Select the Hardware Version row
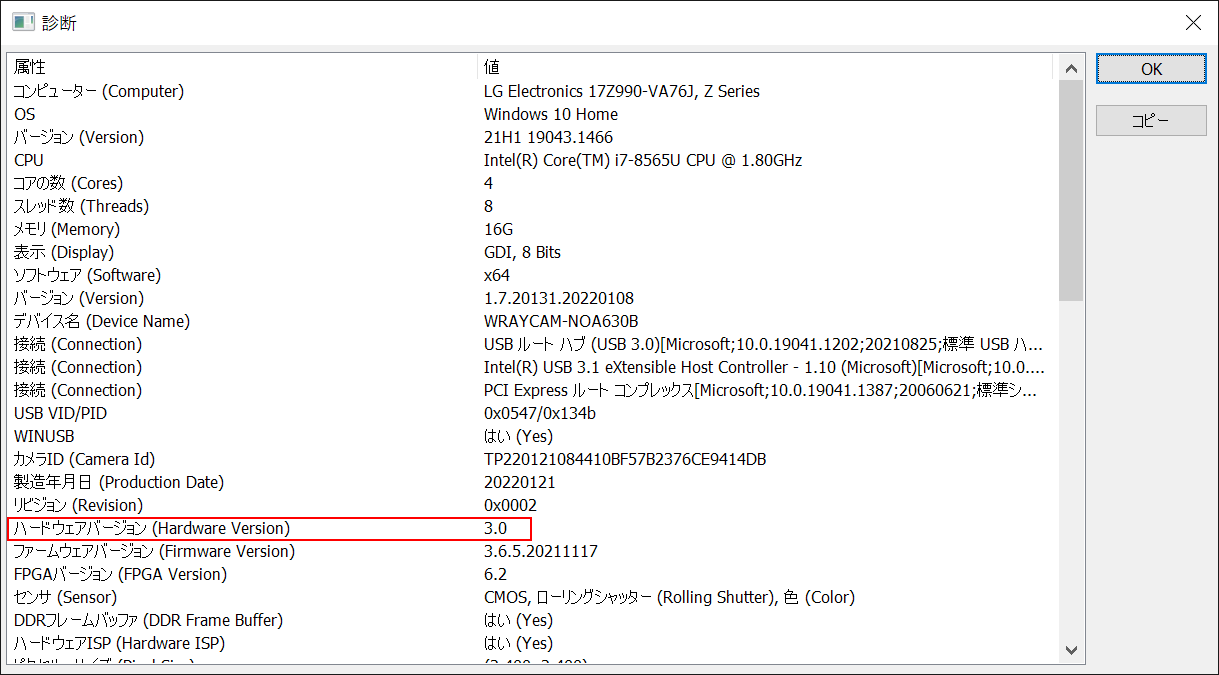Screen dimensions: 1219x675 point(152,528)
